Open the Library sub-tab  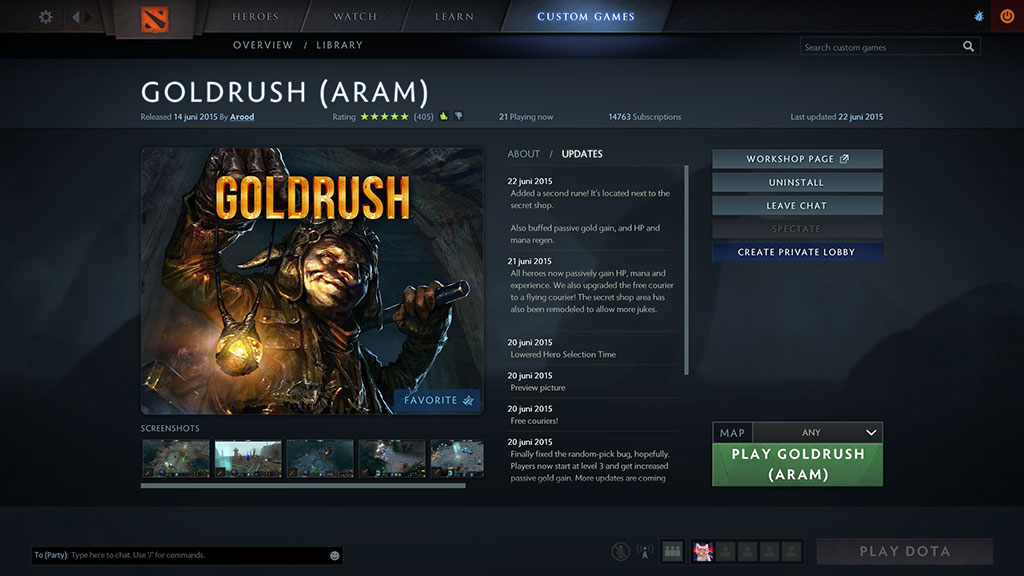pyautogui.click(x=339, y=45)
